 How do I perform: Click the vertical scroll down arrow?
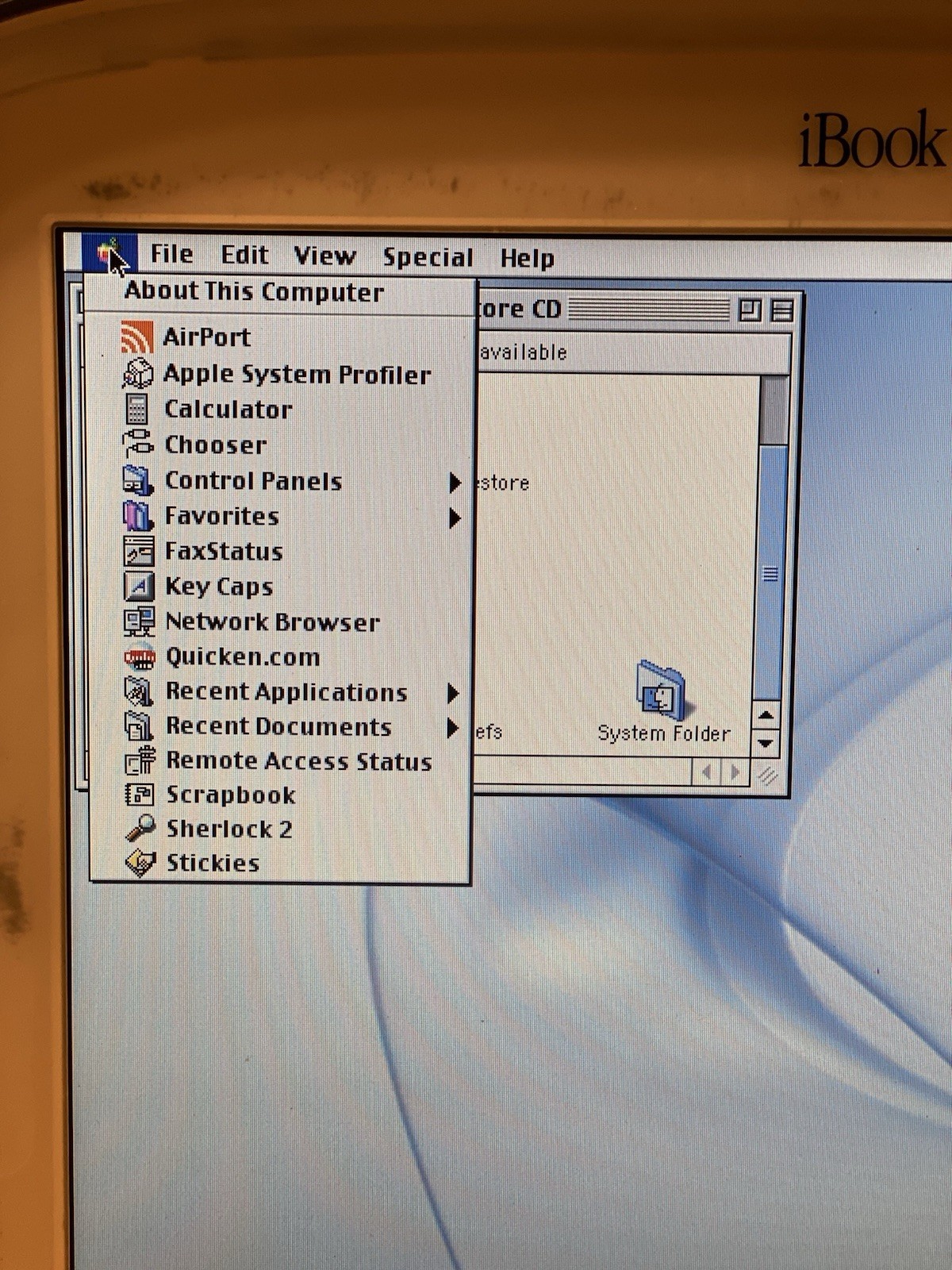(x=766, y=744)
